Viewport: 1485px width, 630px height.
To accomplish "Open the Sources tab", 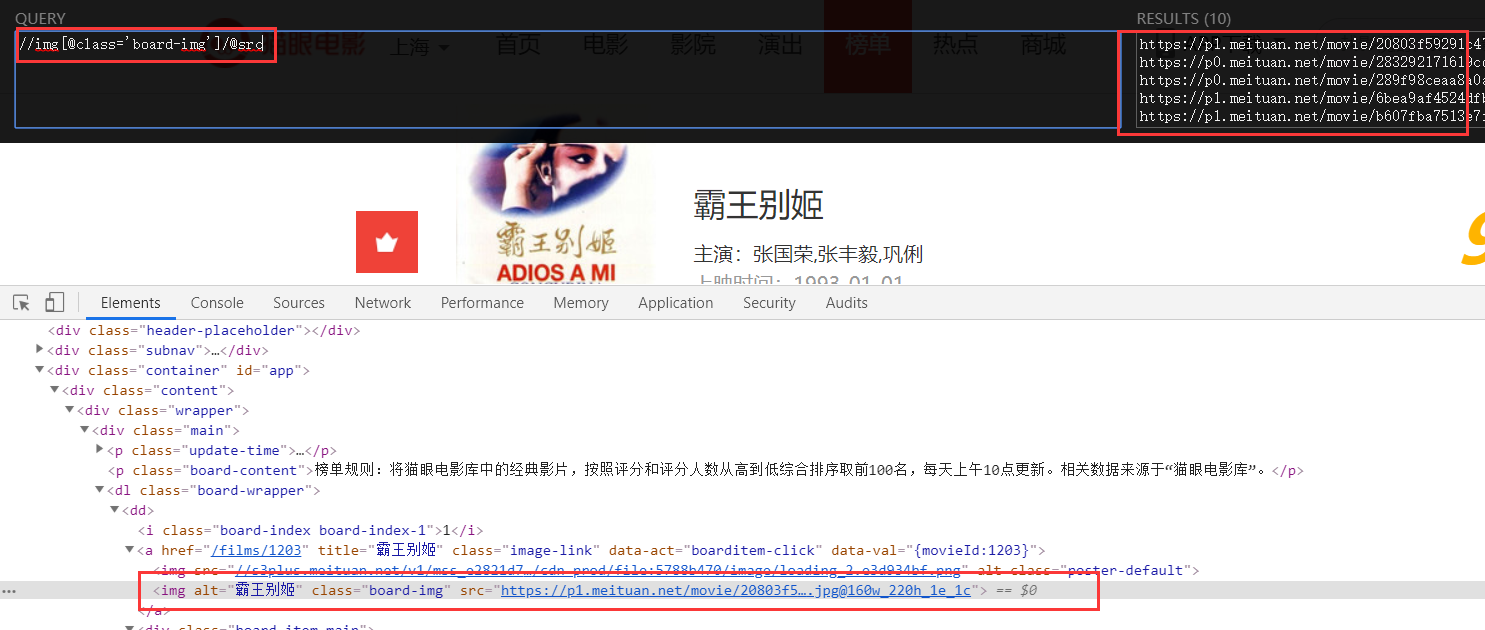I will [x=299, y=303].
